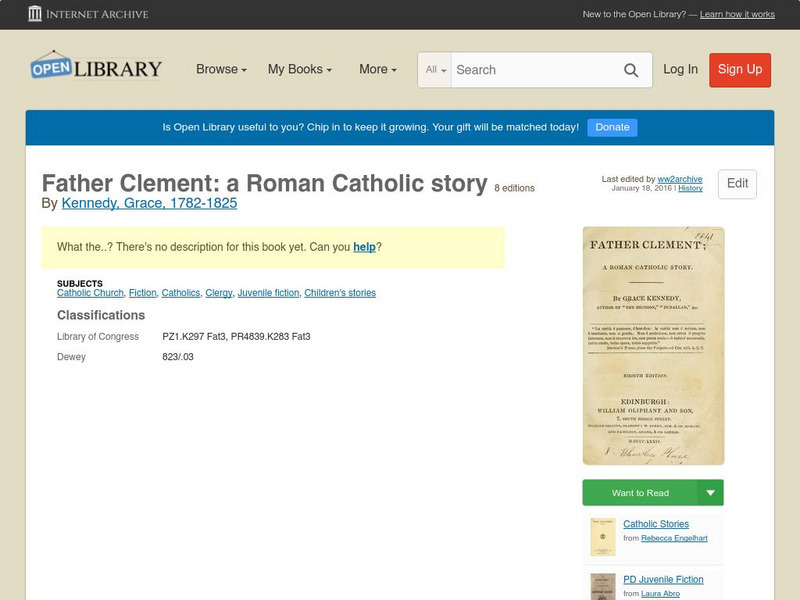This screenshot has width=800, height=600.
Task: Open the All search filter dropdown
Action: (x=437, y=70)
